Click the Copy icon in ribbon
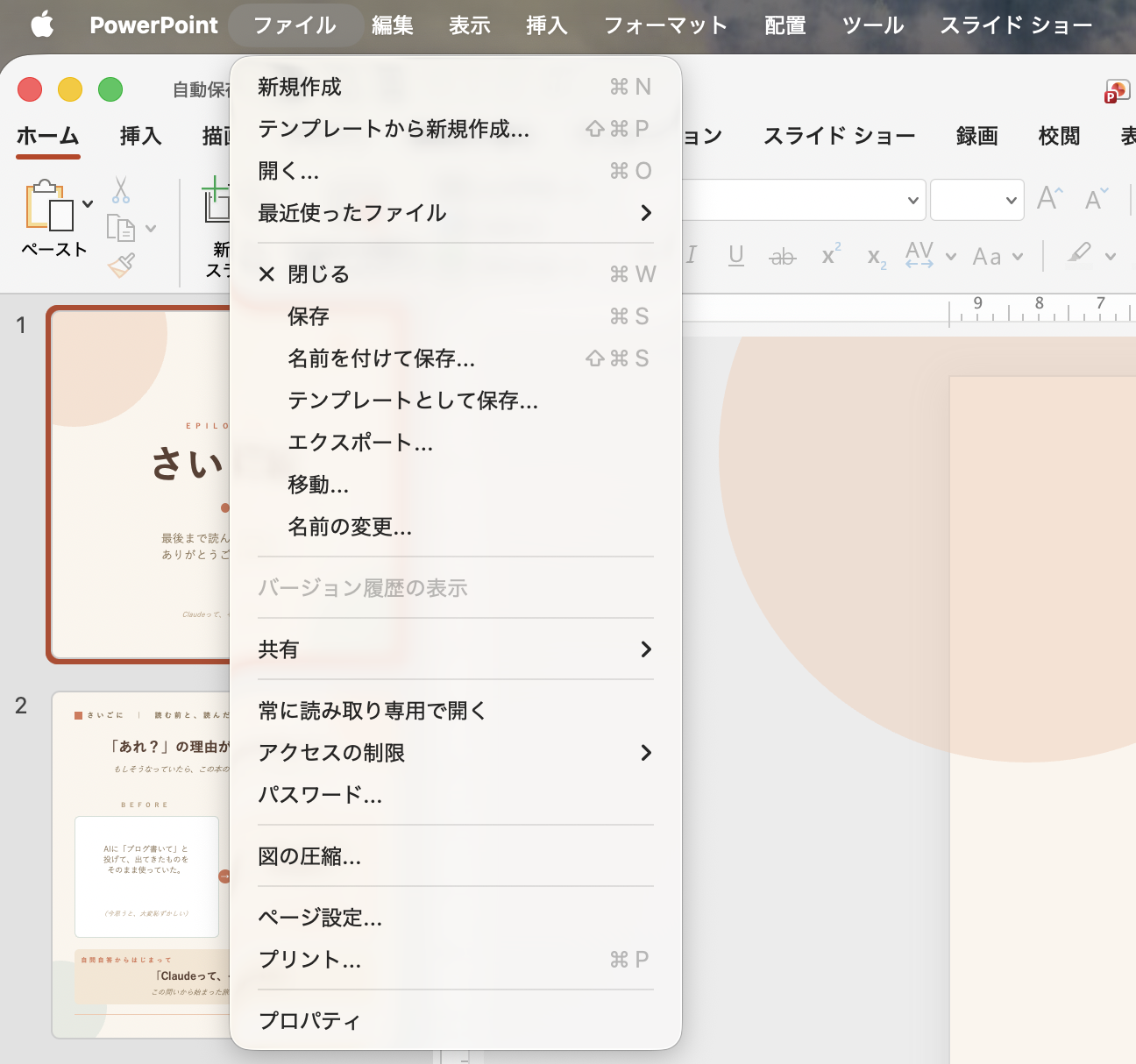The height and width of the screenshot is (1064, 1136). coord(120,228)
